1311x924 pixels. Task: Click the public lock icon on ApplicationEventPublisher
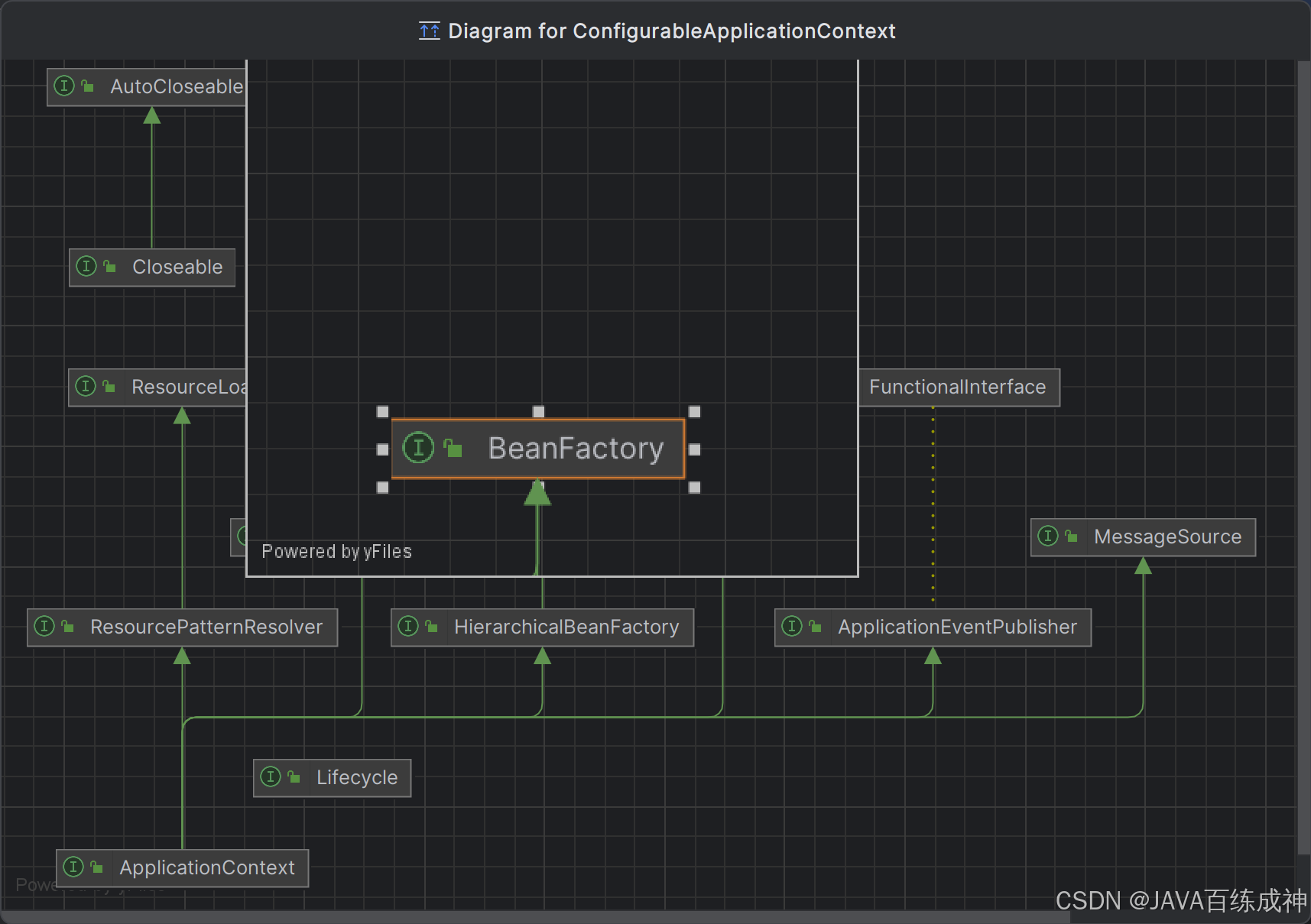coord(816,627)
